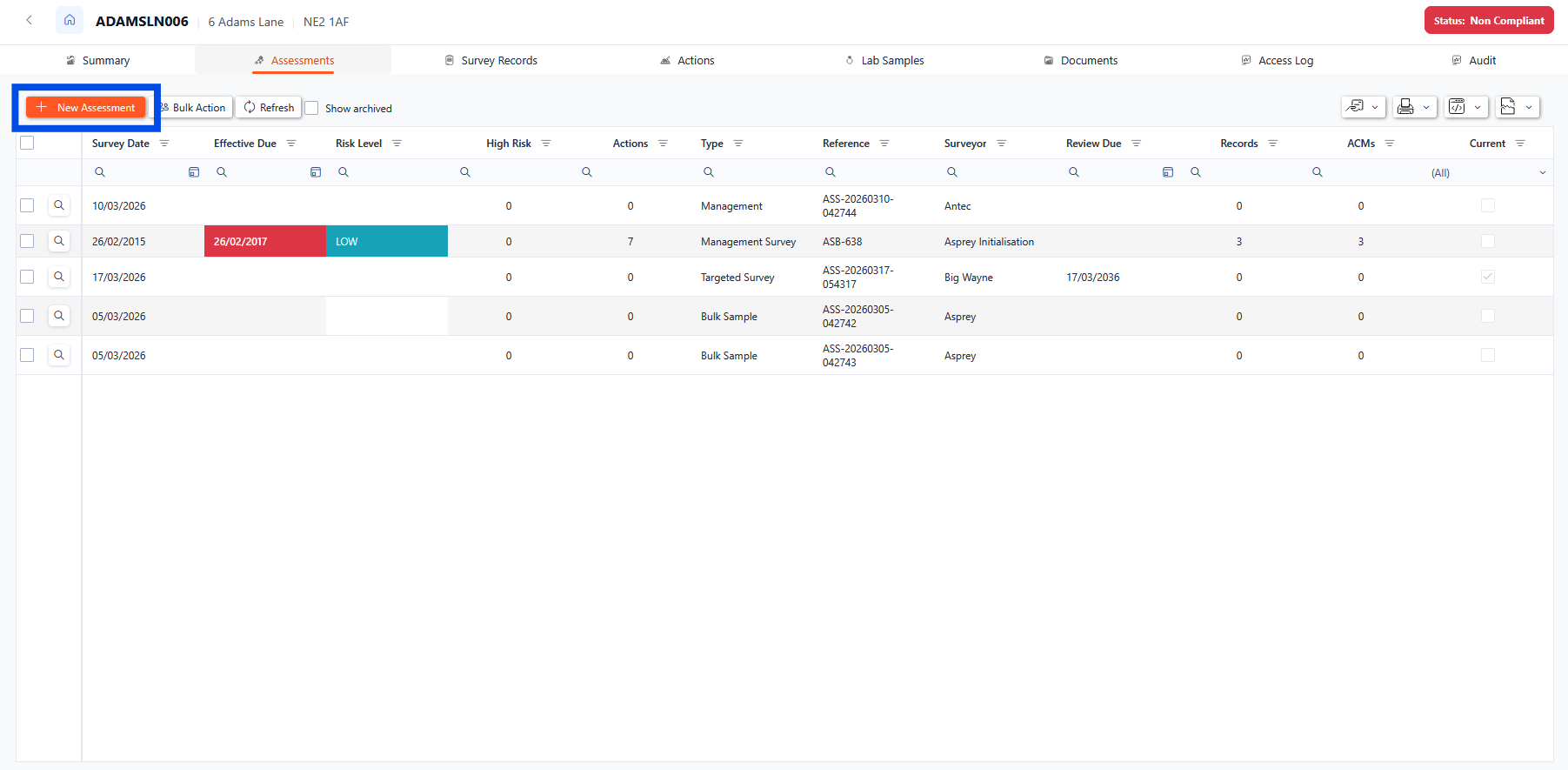The image size is (1568, 770).
Task: Go back using the left chevron arrow
Action: click(30, 20)
